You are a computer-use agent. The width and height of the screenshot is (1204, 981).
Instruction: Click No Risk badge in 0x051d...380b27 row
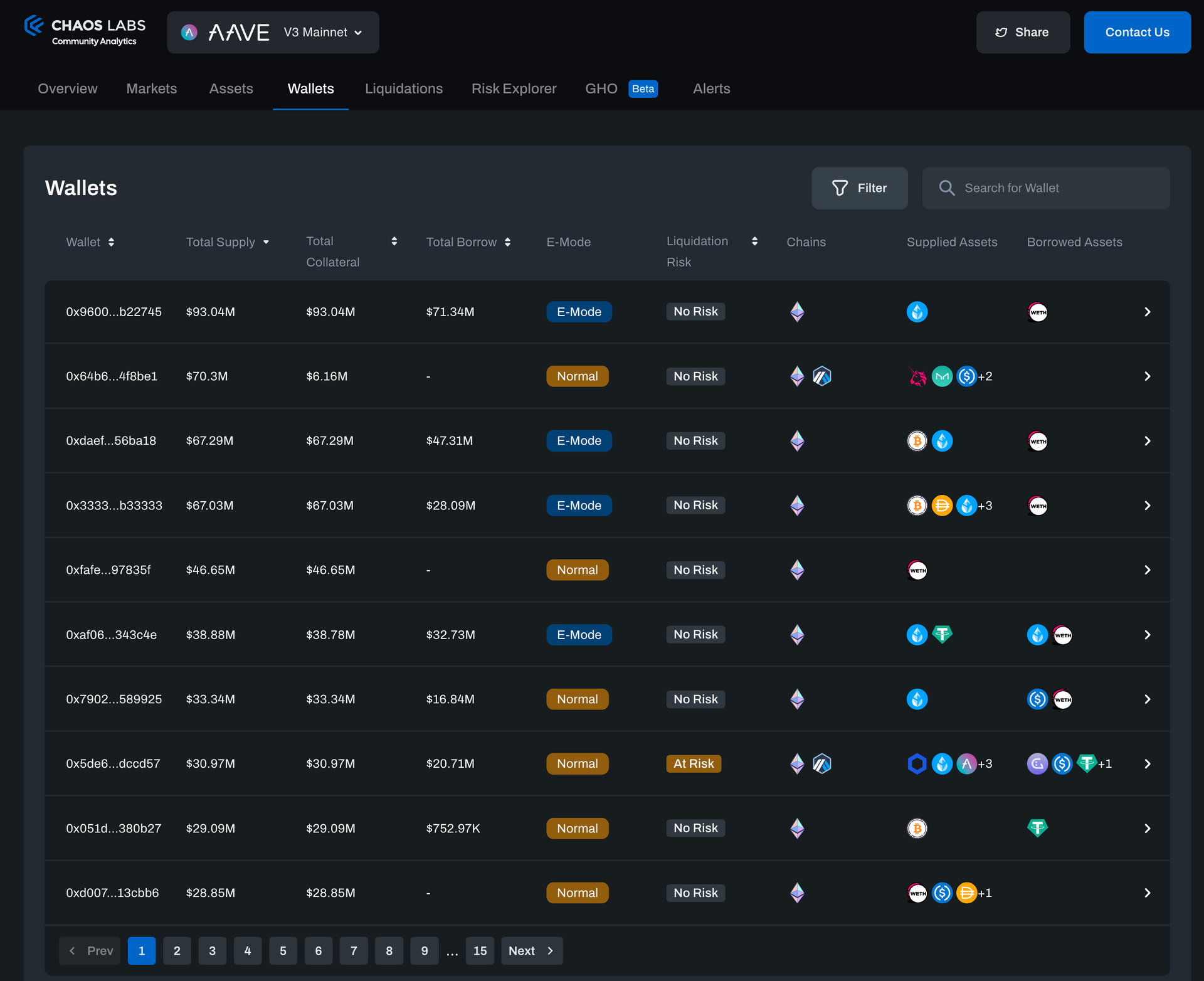pos(695,829)
